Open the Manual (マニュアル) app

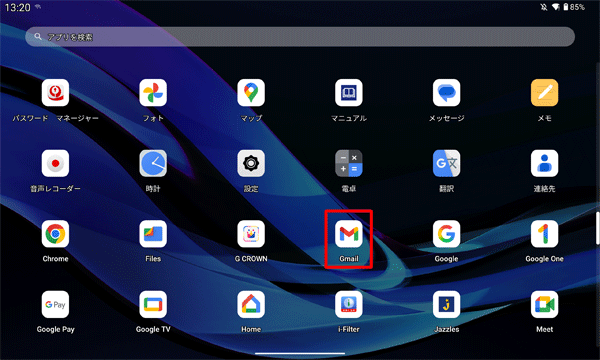pos(349,93)
